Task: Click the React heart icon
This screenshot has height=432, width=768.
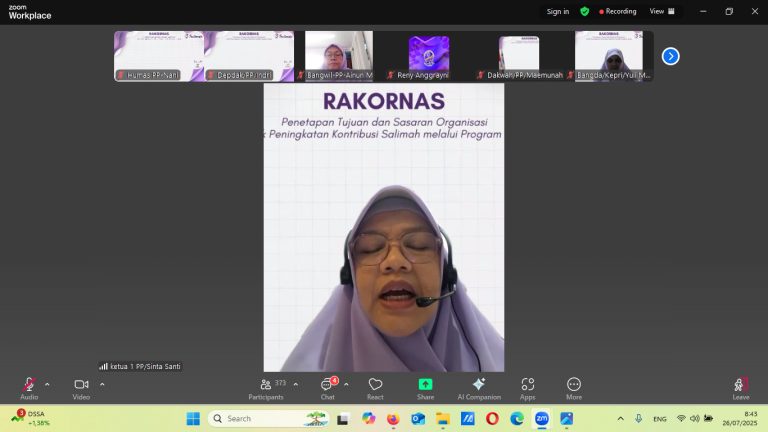Action: (x=375, y=384)
